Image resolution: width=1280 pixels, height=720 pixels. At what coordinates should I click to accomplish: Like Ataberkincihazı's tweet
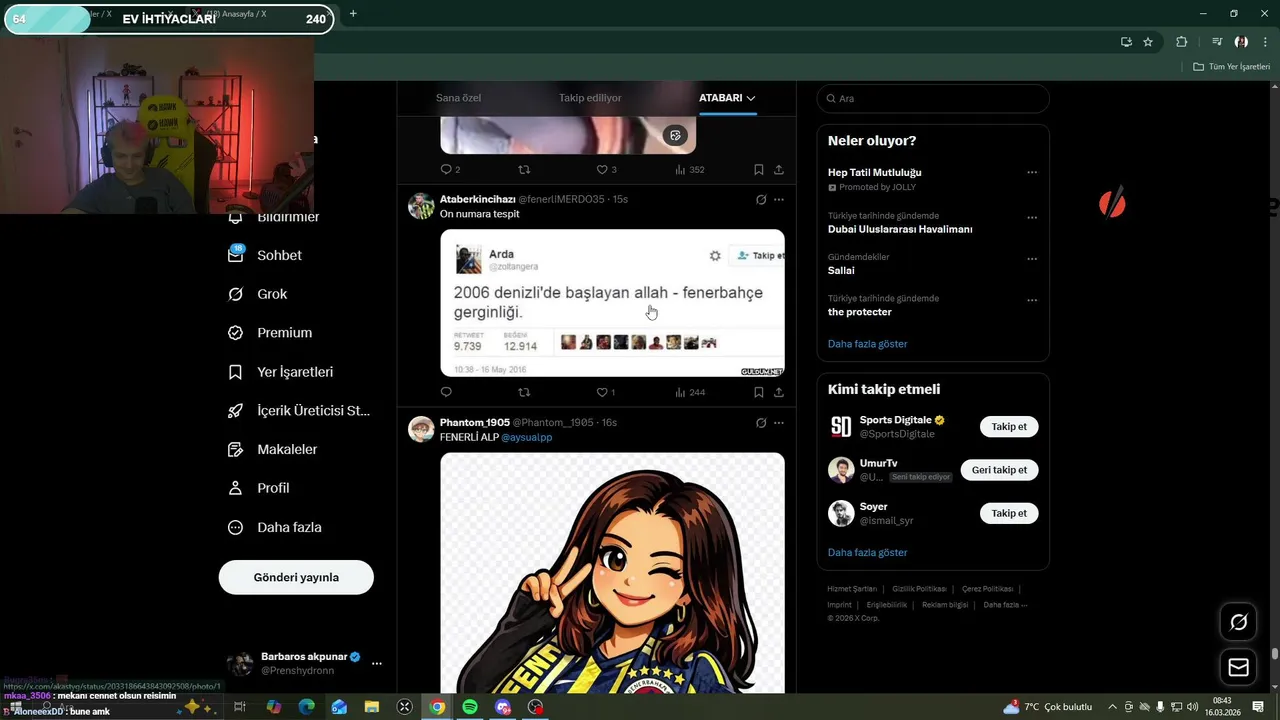[x=605, y=392]
